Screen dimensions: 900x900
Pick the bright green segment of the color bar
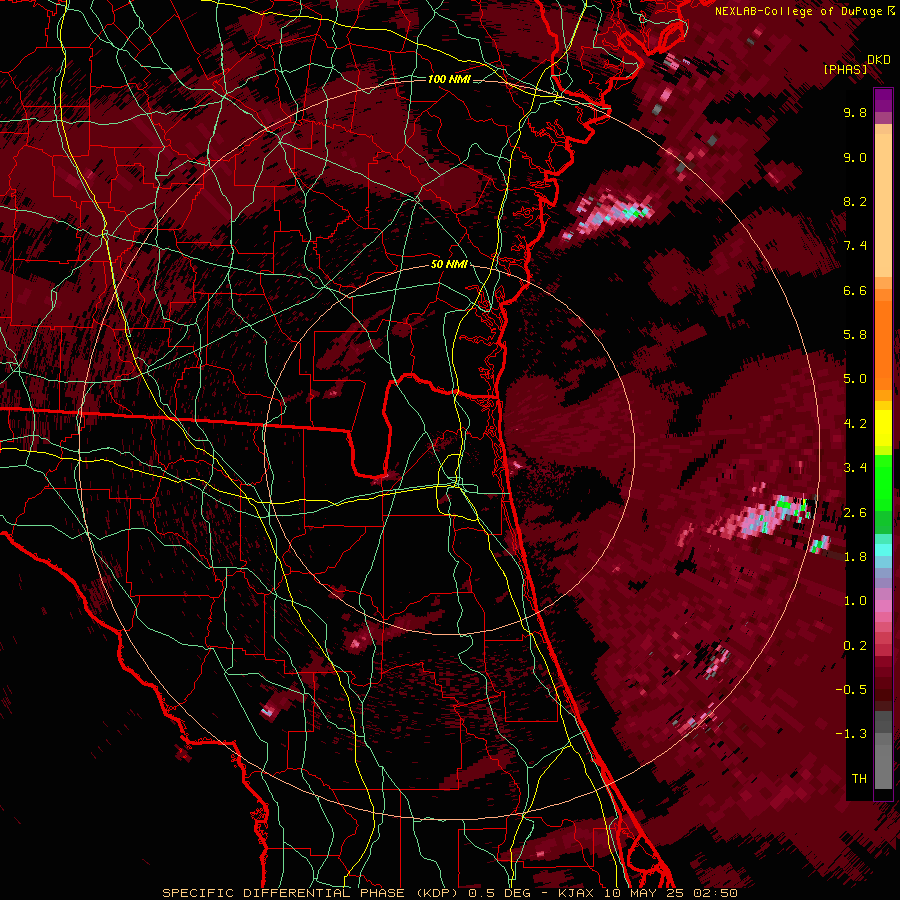(883, 482)
